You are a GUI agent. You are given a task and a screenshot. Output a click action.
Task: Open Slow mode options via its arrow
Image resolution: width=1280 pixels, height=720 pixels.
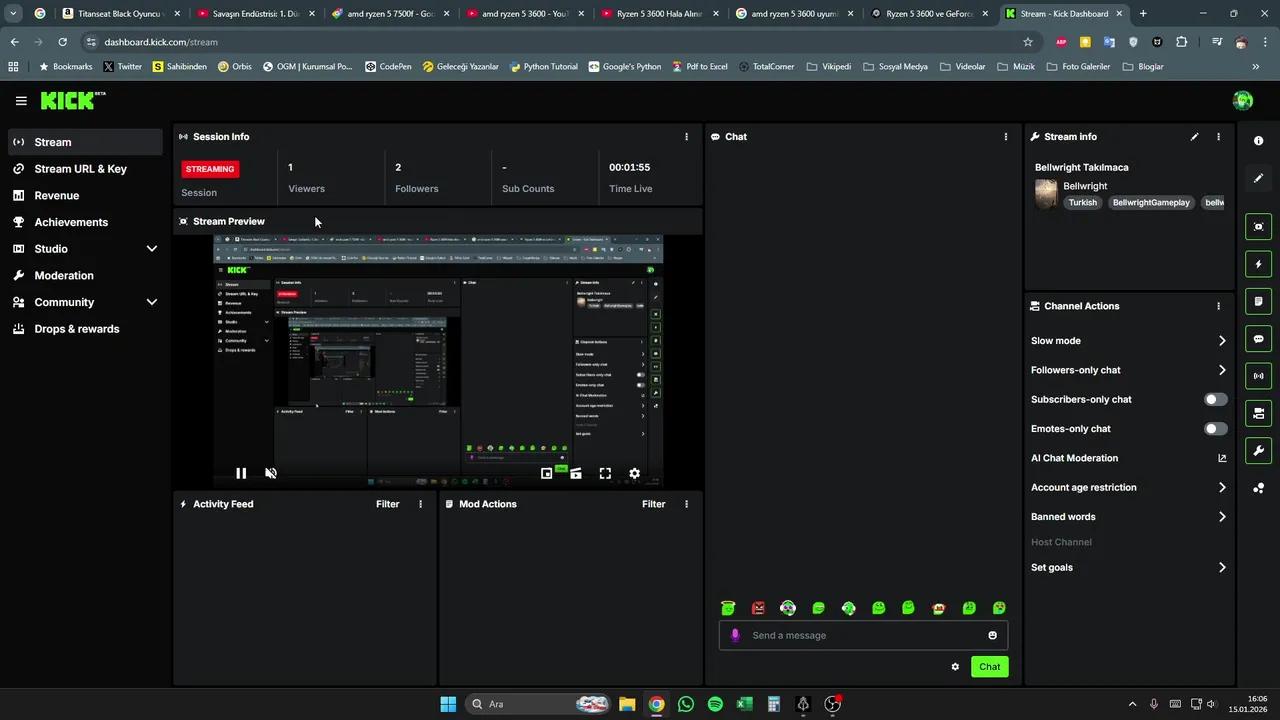[x=1222, y=341]
